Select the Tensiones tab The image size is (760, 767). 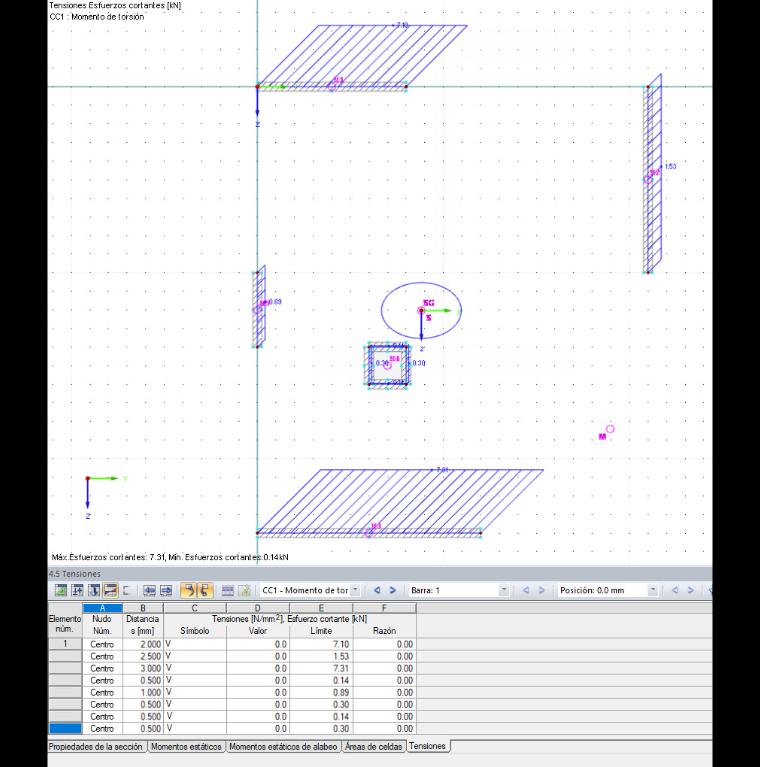click(427, 746)
